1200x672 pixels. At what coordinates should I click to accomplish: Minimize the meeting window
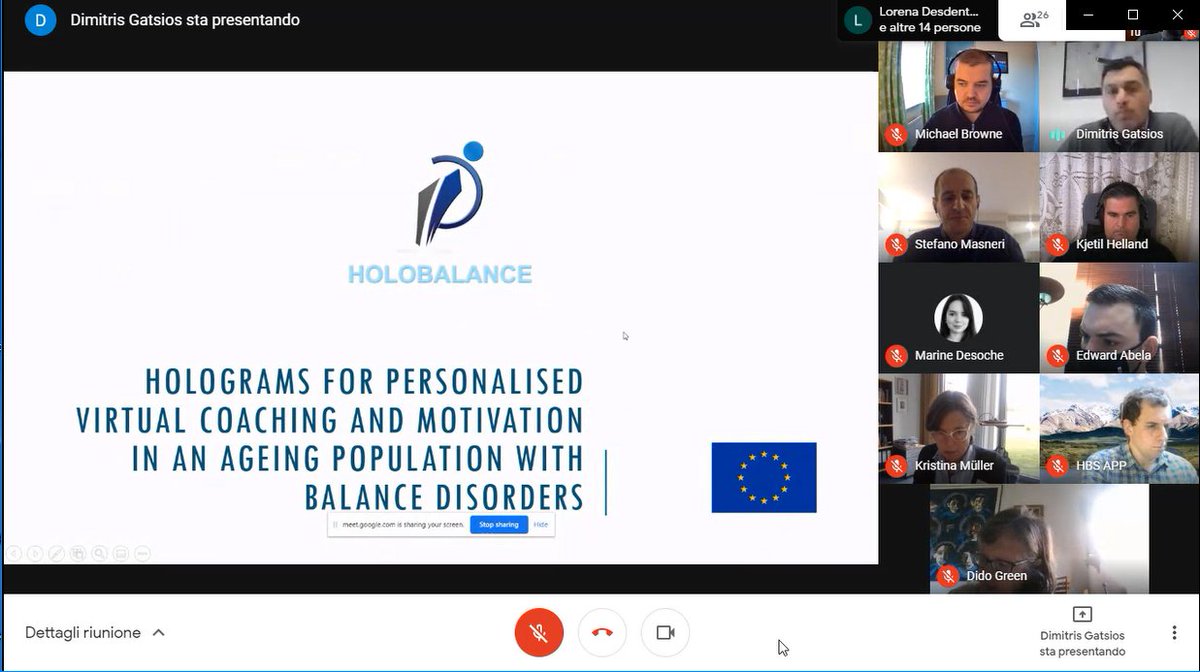tap(1088, 14)
